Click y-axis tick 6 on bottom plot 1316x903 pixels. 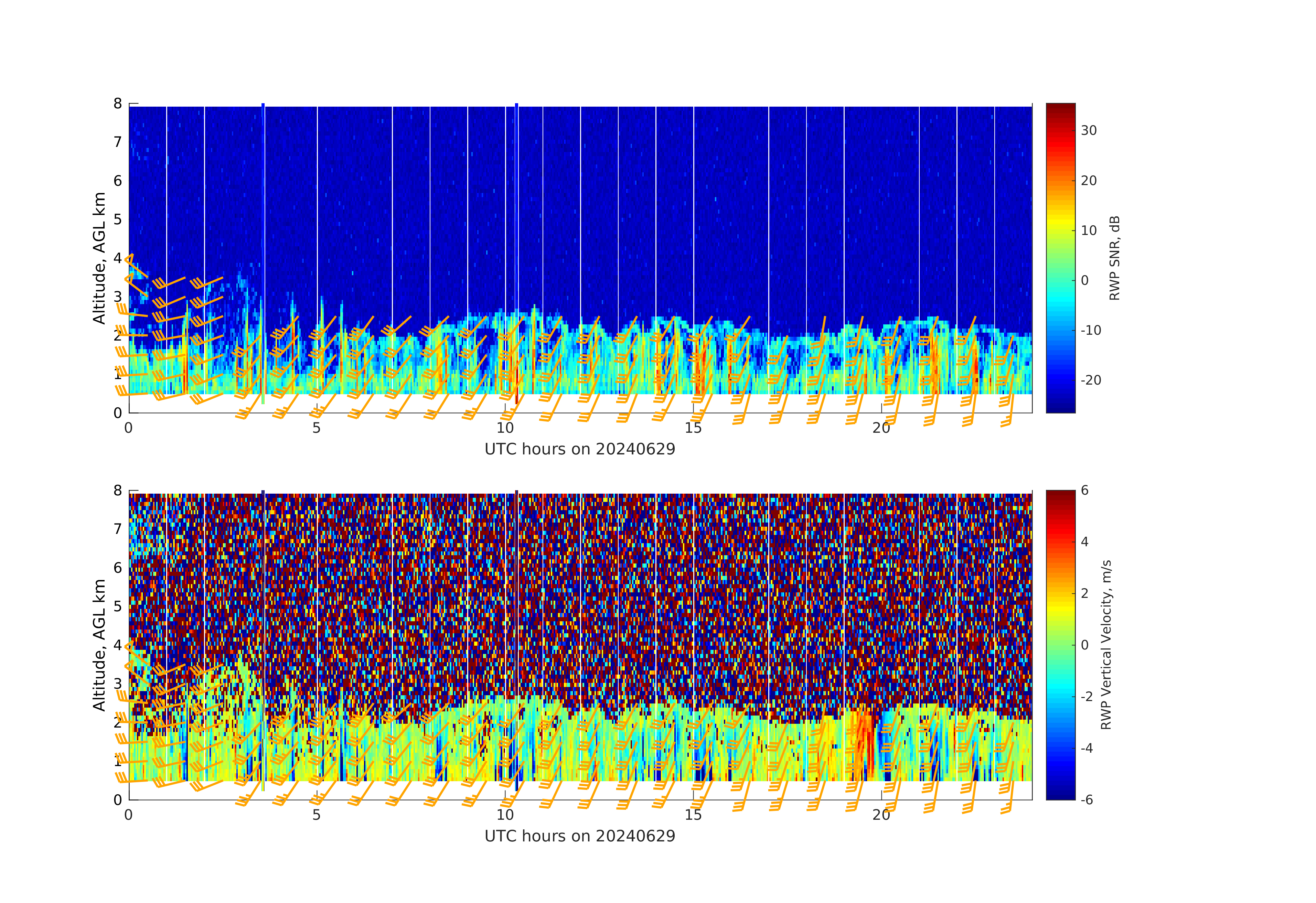pos(118,568)
